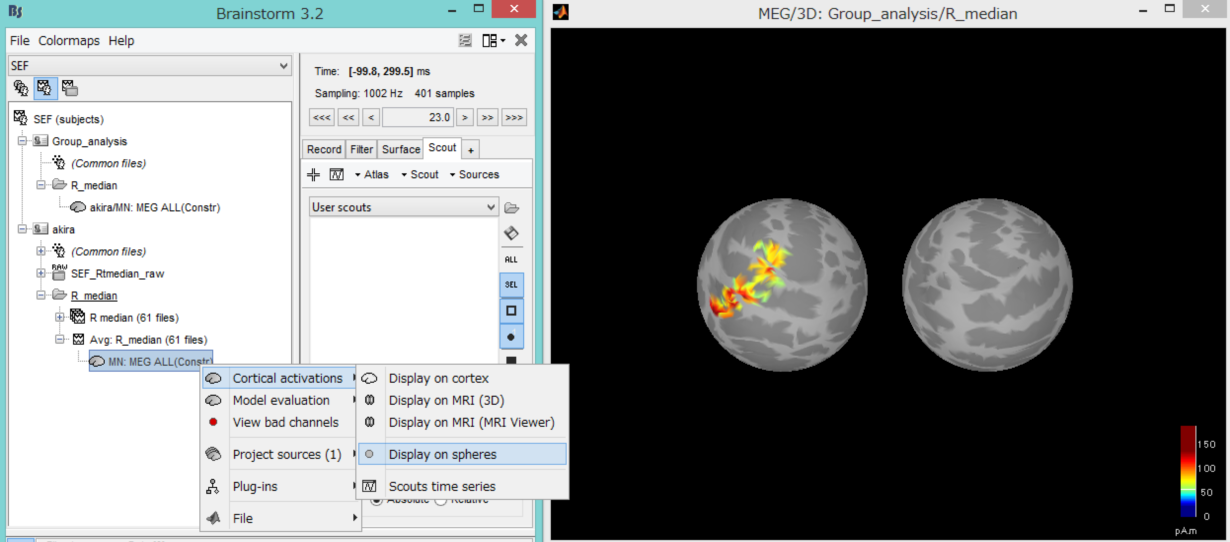
Task: Click the <<< time backward button
Action: 322,117
